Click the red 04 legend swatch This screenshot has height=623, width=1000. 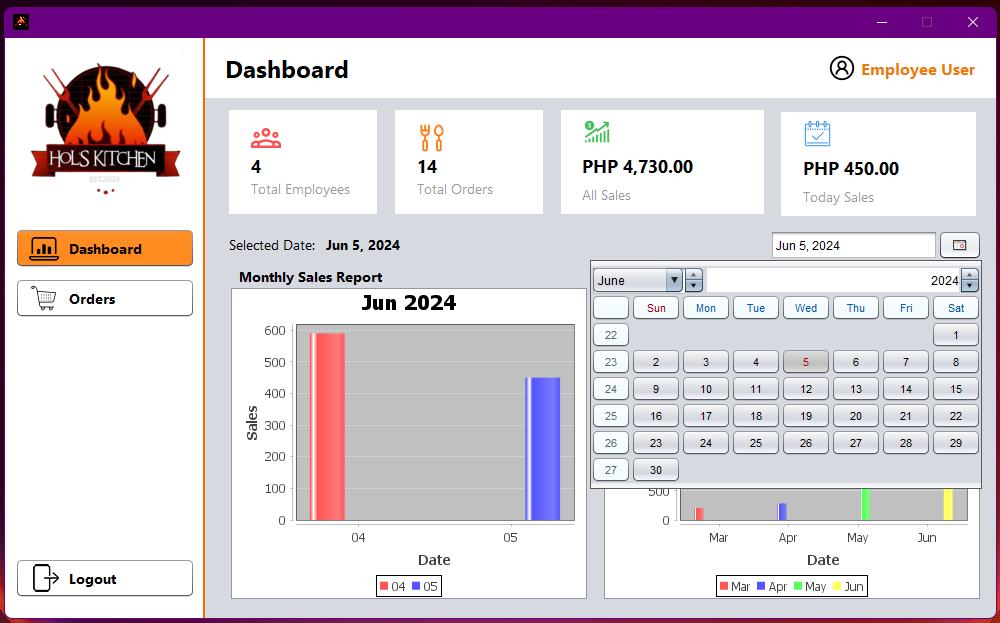(x=384, y=586)
